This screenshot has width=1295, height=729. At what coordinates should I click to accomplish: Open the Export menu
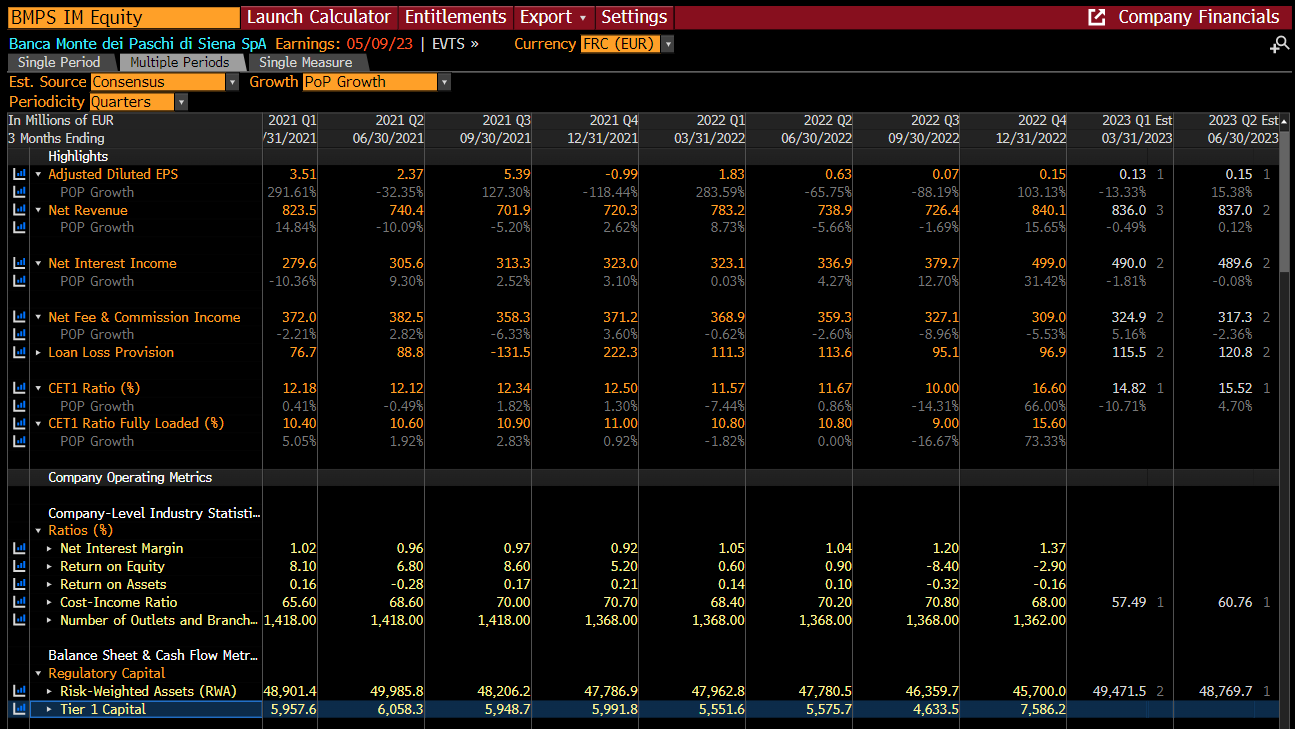[x=553, y=17]
